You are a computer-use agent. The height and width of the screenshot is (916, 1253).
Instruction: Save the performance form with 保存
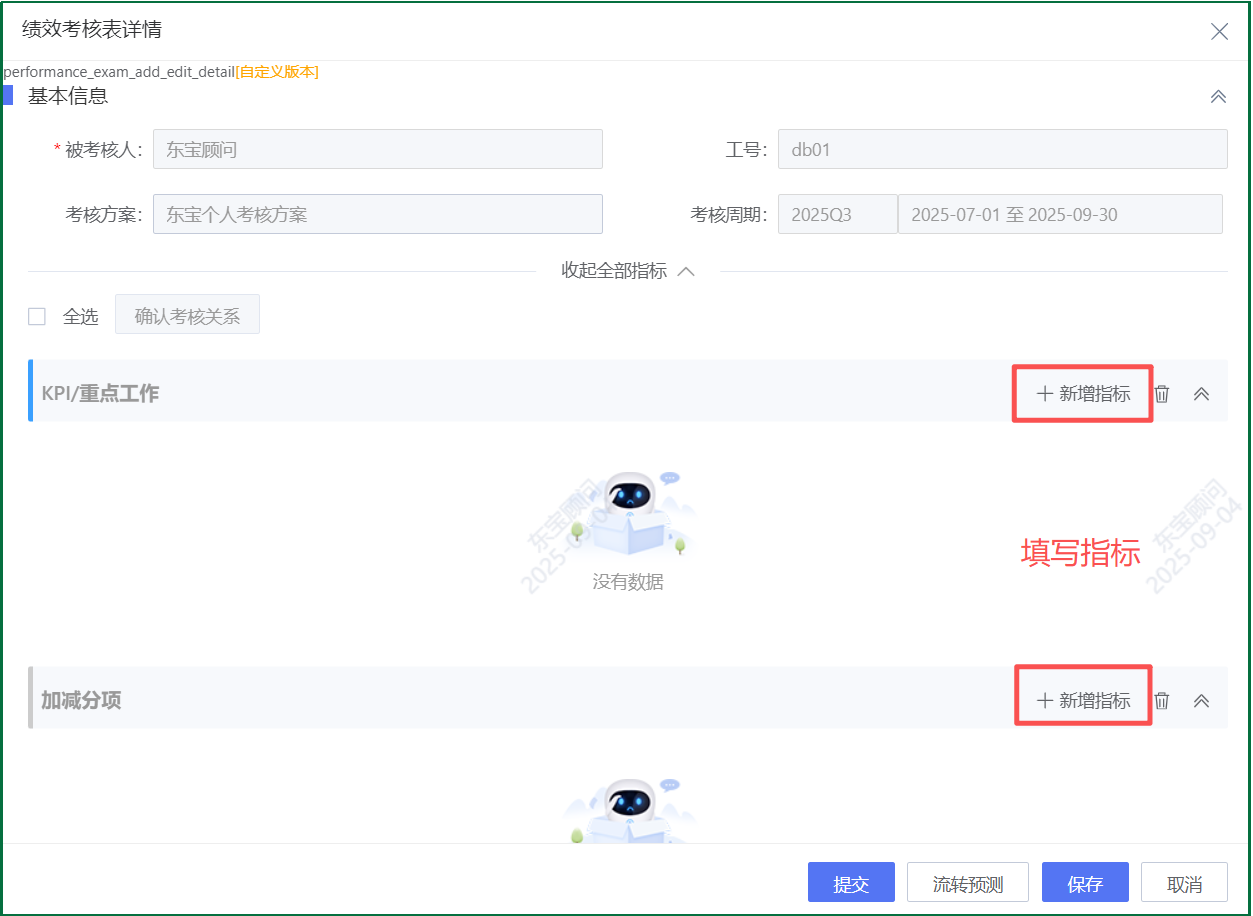pos(1085,884)
